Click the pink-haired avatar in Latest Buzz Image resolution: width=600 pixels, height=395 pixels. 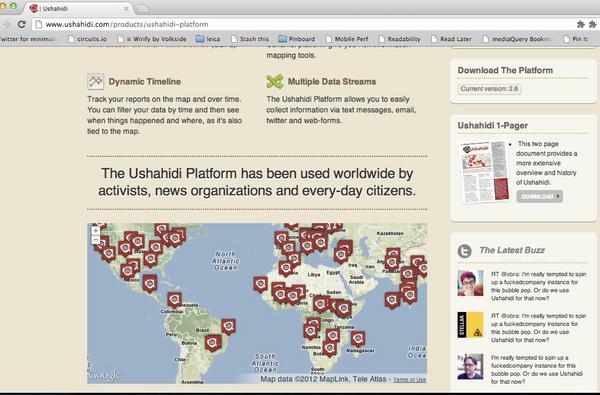tap(470, 283)
